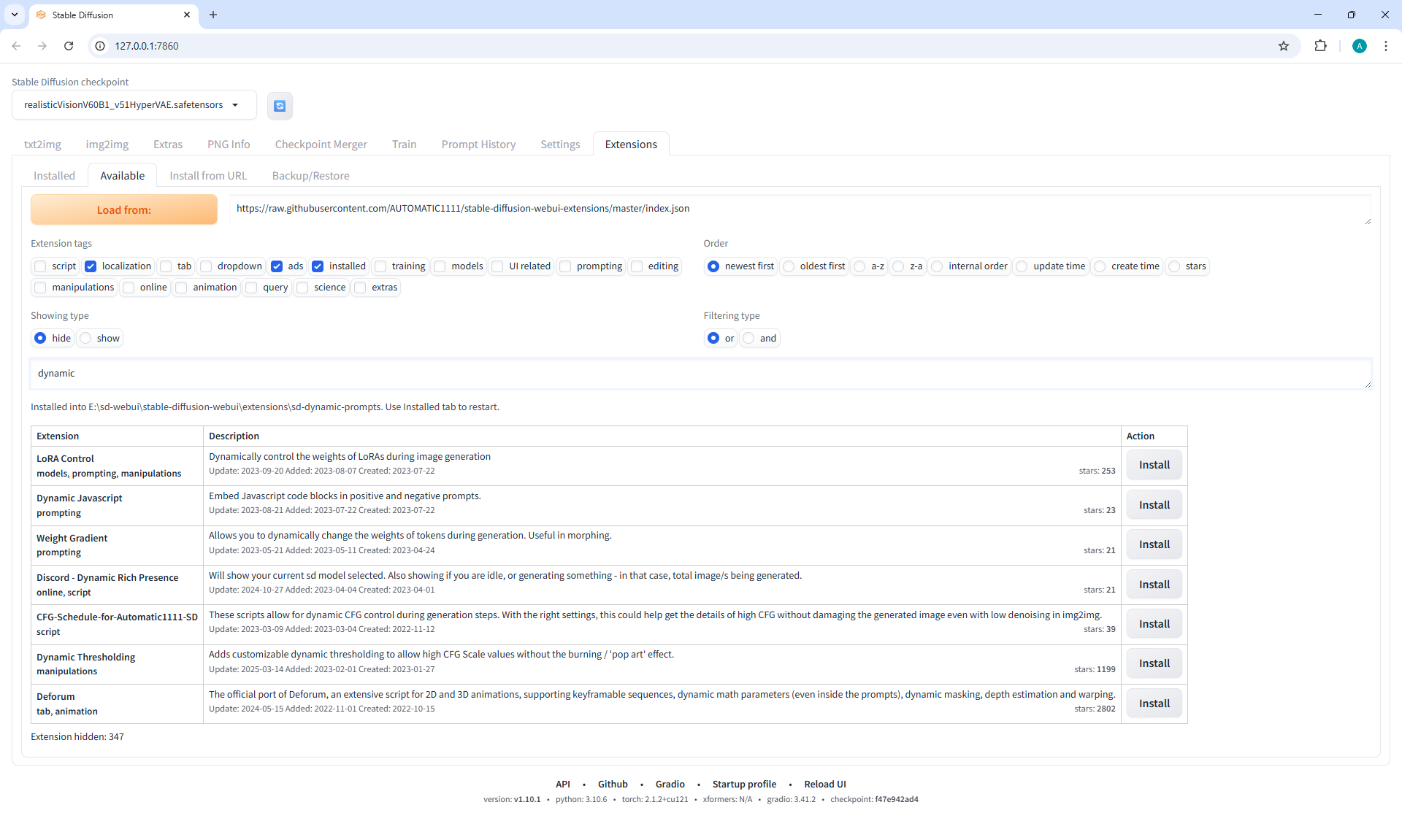
Task: Install the Dynamic Thresholding extension
Action: tap(1154, 664)
